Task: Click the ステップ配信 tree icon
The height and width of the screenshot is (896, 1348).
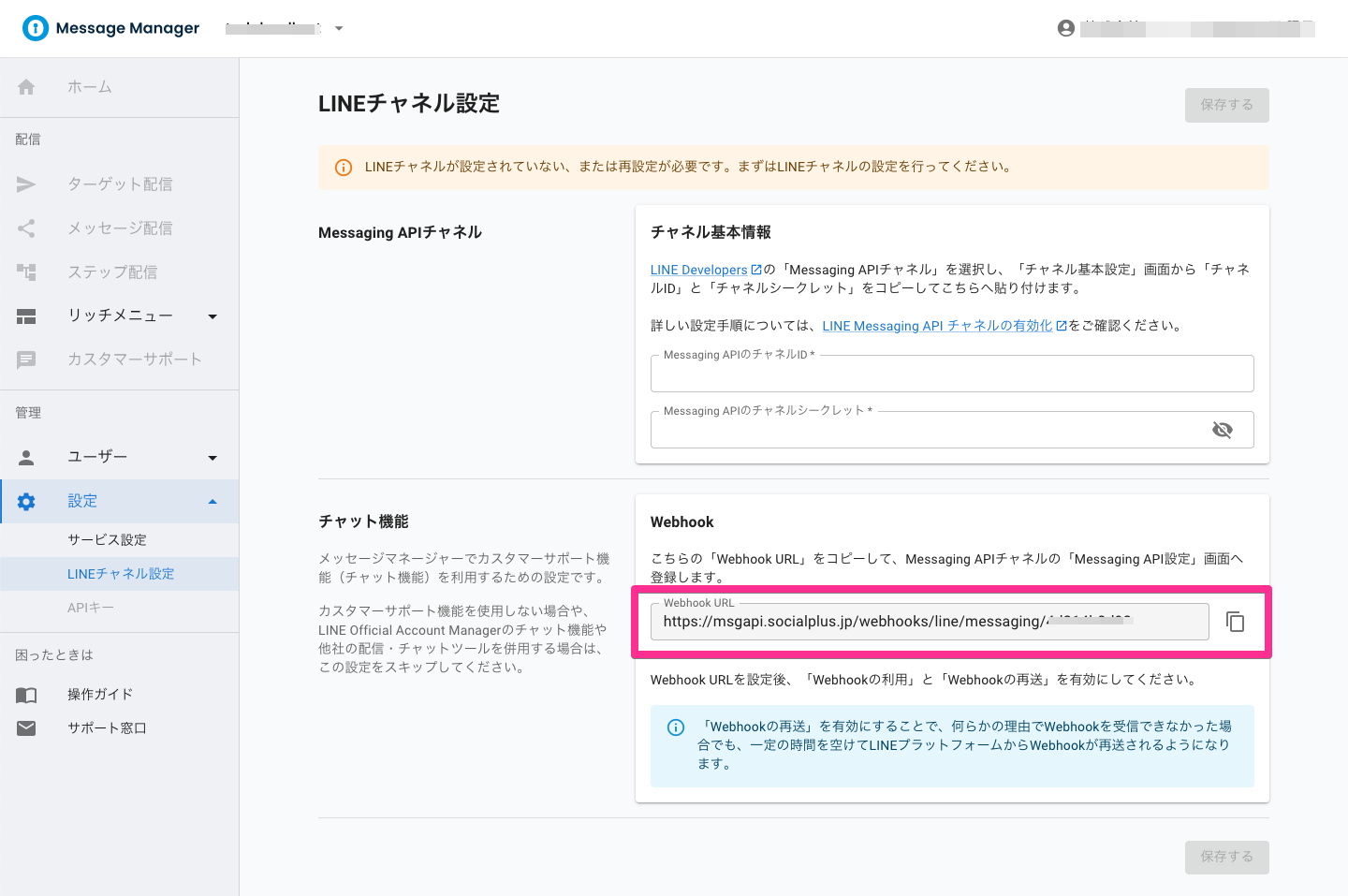Action: pos(26,272)
